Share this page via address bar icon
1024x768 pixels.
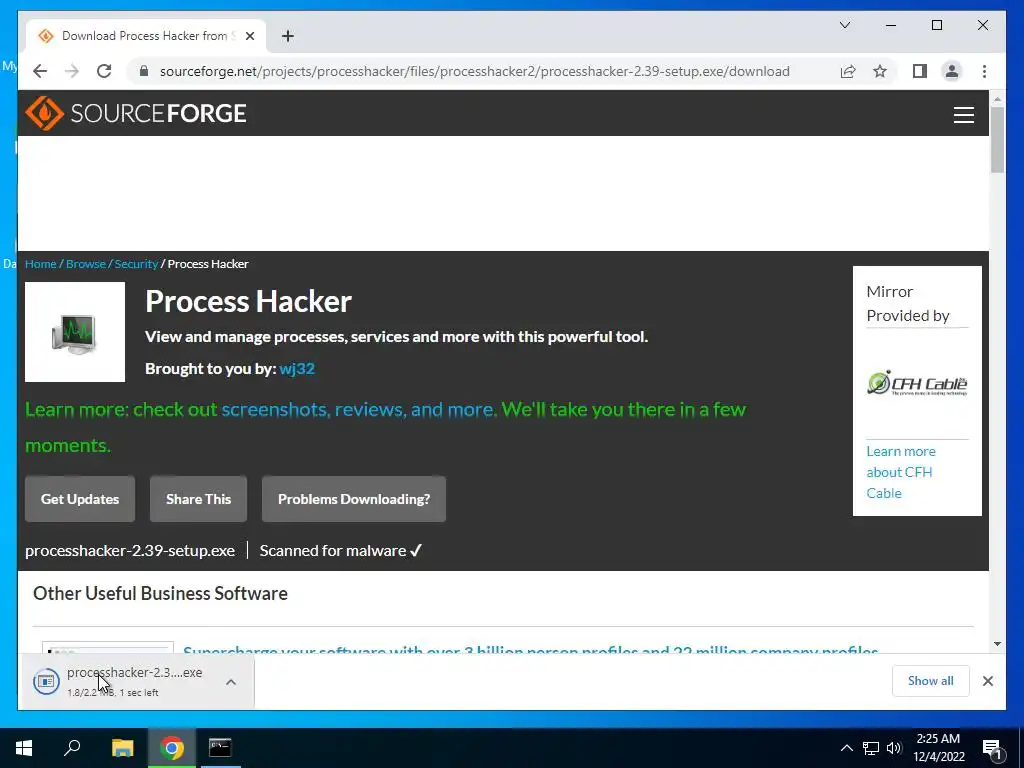click(x=848, y=71)
